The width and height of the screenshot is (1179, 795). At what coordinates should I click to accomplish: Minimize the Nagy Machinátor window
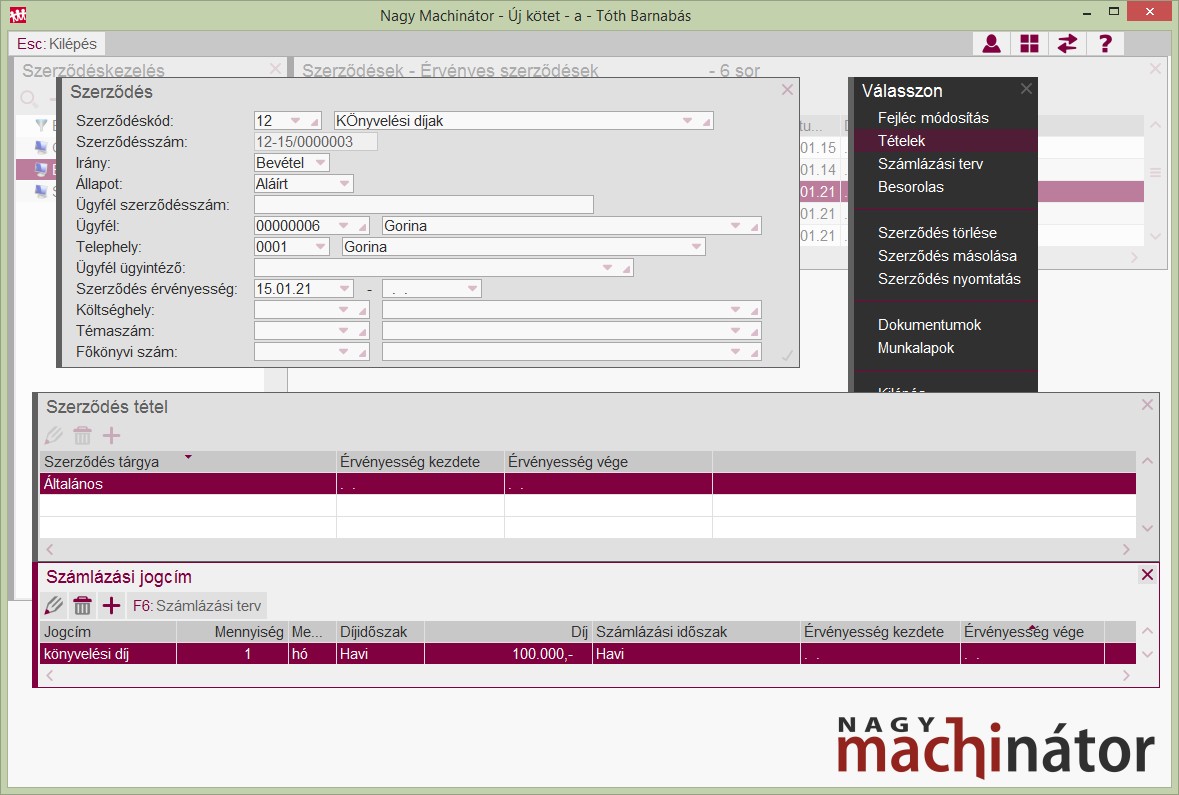point(1087,14)
